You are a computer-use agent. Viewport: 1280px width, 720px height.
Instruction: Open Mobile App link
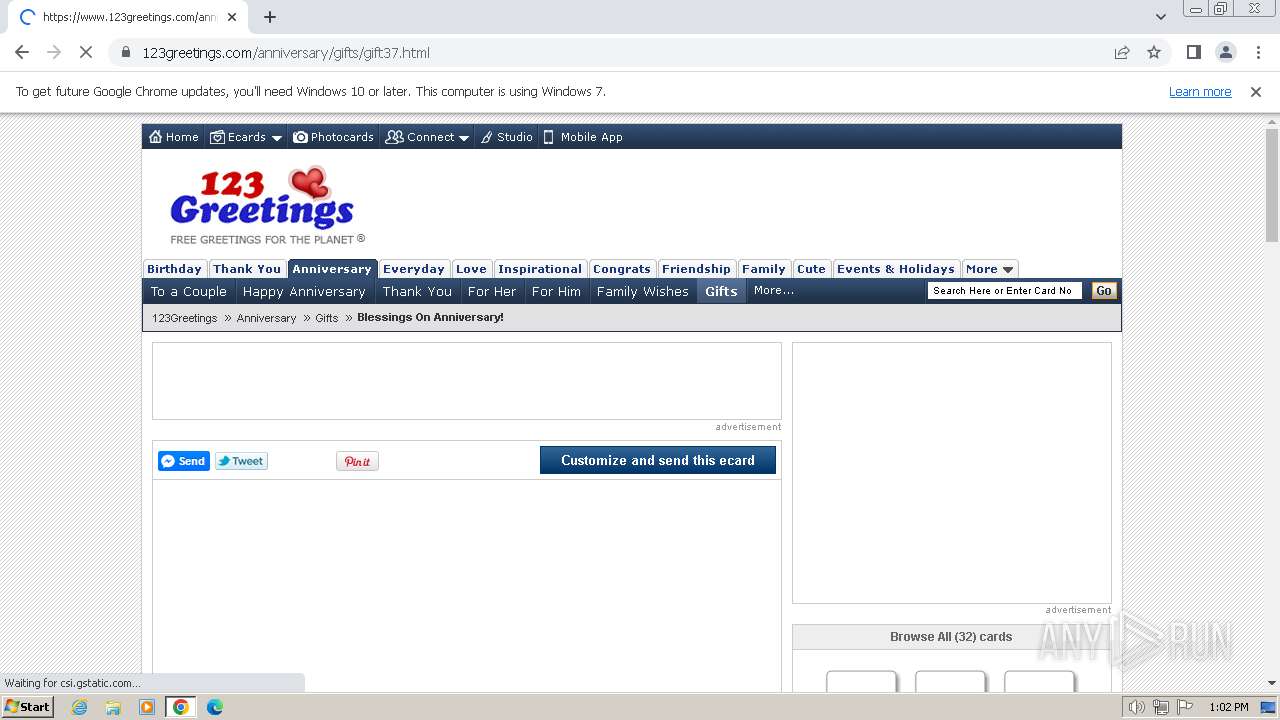click(583, 137)
